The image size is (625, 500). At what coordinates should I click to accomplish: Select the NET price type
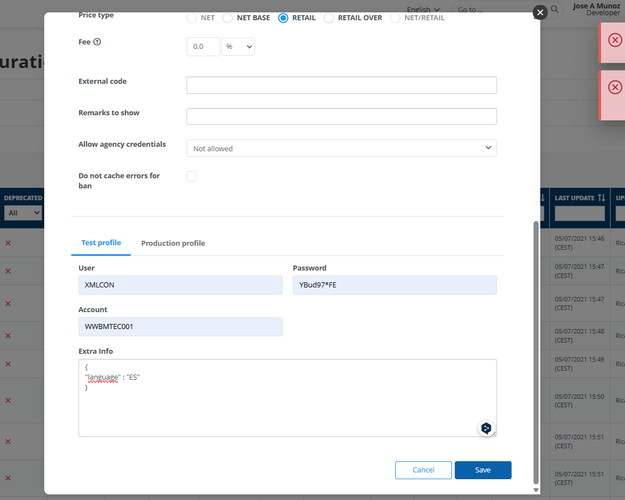click(x=192, y=18)
